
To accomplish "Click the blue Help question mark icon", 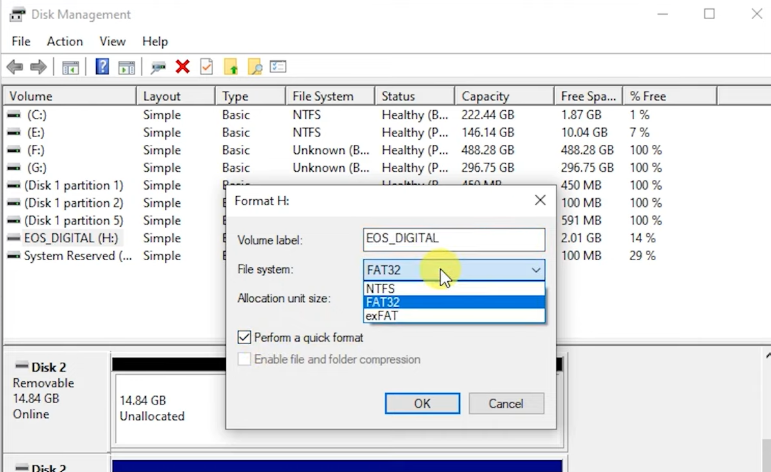I will (x=102, y=67).
